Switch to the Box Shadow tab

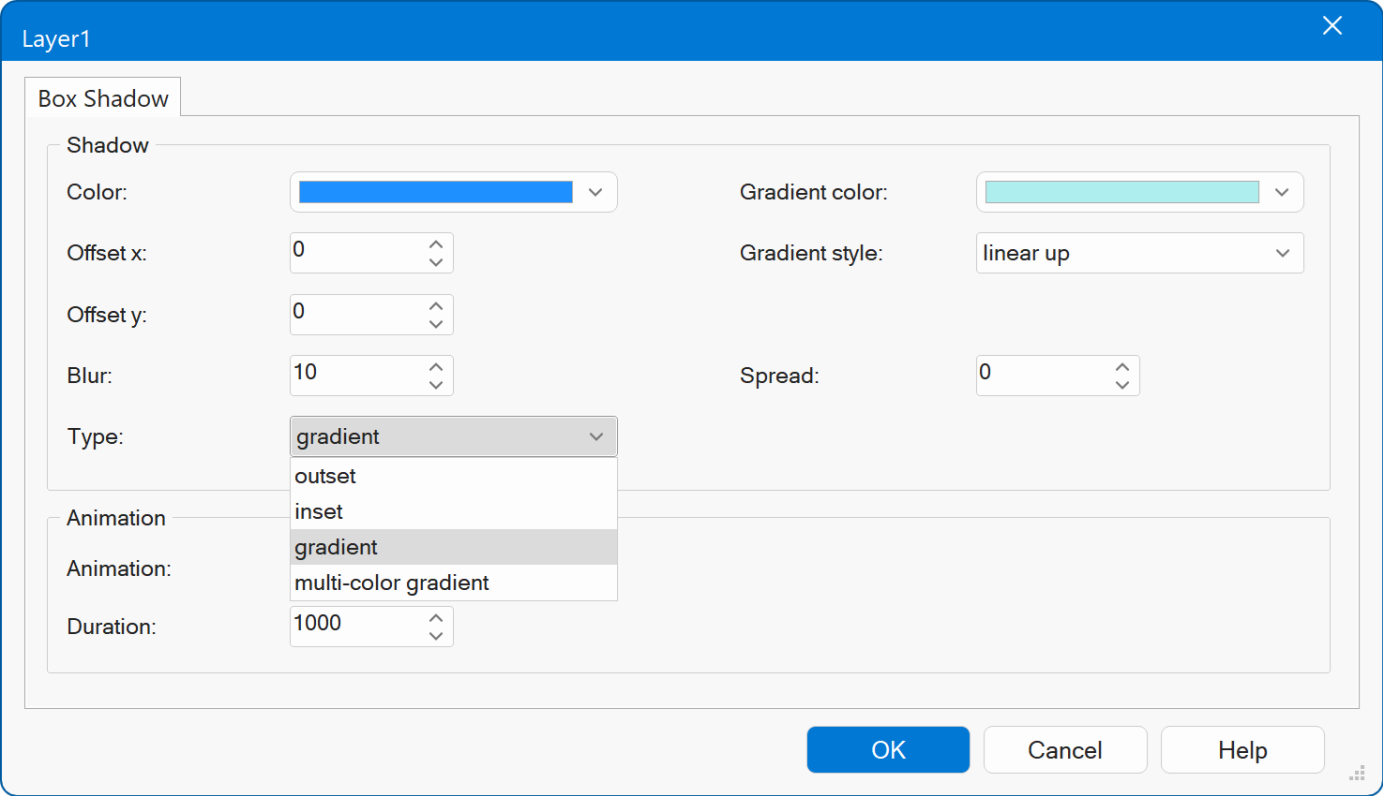pos(103,99)
